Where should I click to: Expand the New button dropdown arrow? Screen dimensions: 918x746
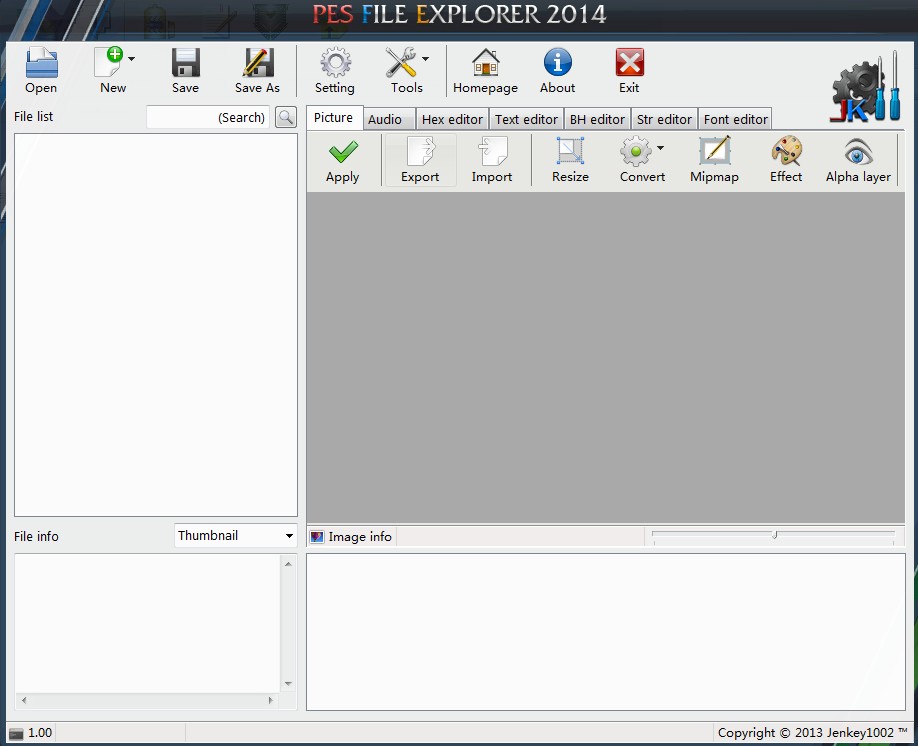(131, 59)
